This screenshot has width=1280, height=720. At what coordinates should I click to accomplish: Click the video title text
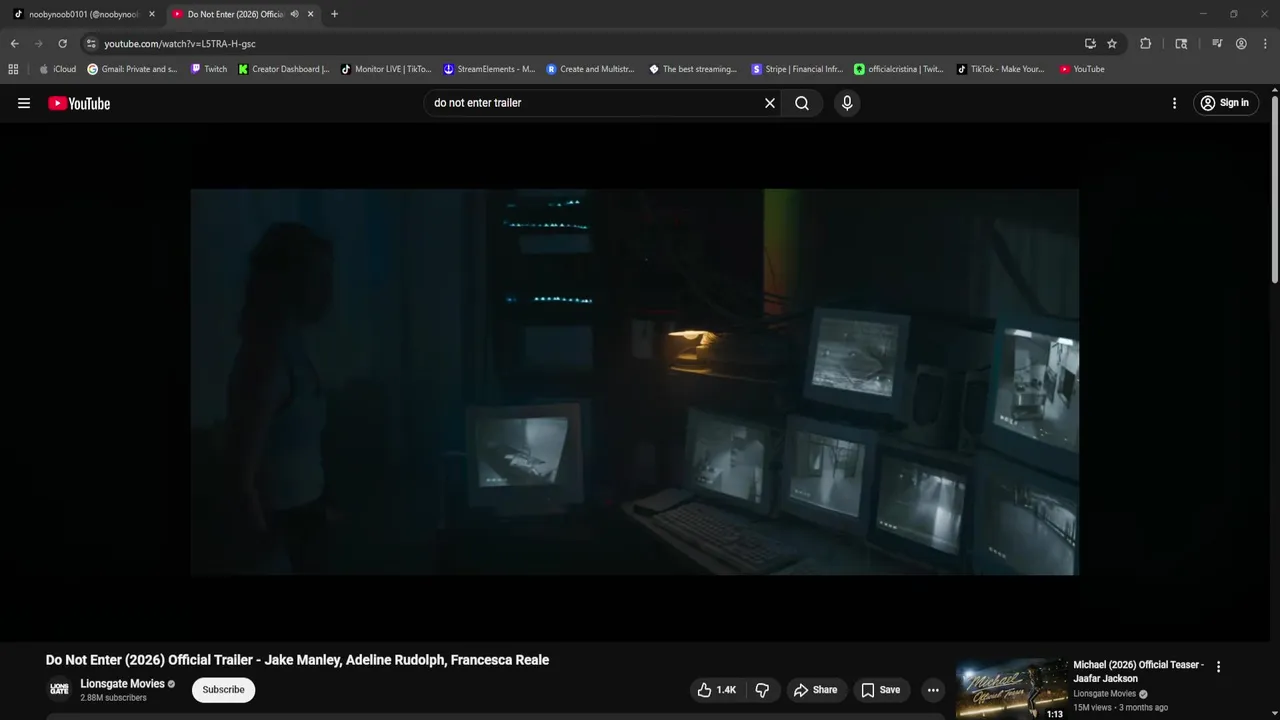[297, 660]
